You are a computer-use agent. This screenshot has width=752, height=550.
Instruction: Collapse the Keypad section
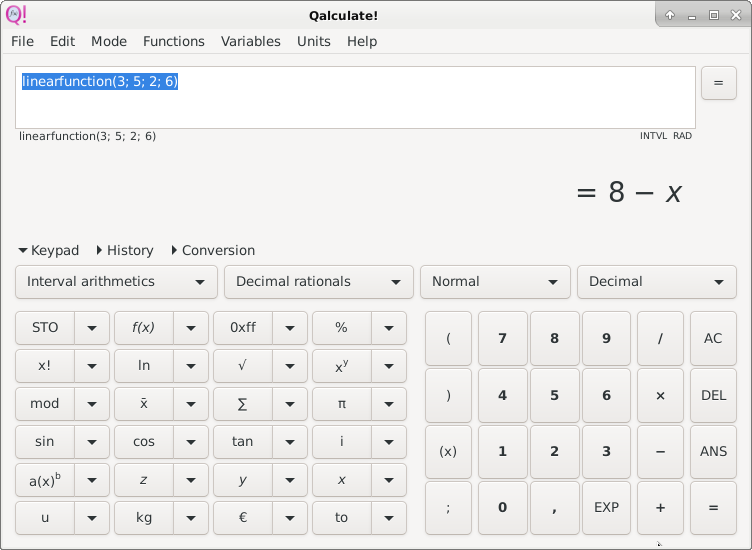pyautogui.click(x=48, y=250)
